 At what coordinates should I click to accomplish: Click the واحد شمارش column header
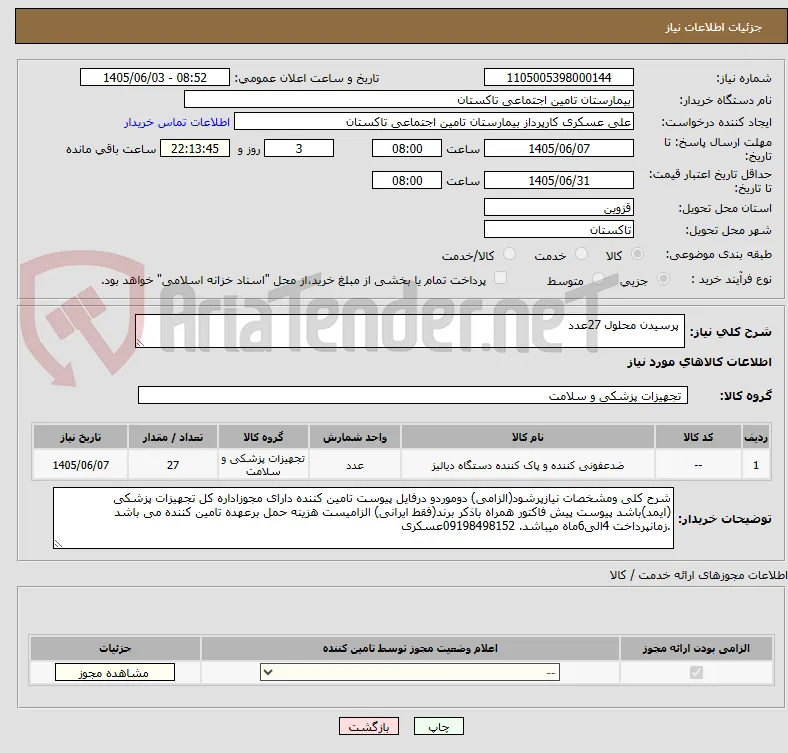pos(355,437)
